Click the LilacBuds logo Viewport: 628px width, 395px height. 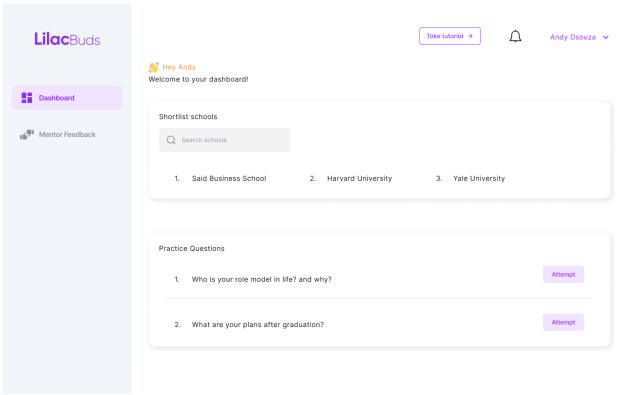(67, 39)
